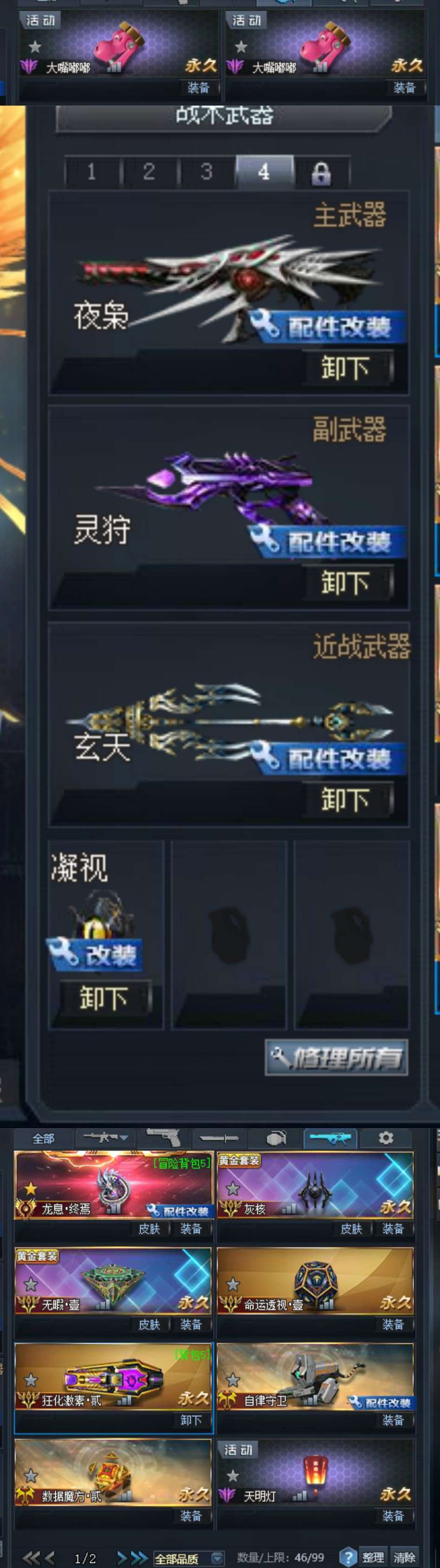Toggle favorite star on 龙息·终焉 item
The height and width of the screenshot is (1568, 440).
pos(31,1188)
